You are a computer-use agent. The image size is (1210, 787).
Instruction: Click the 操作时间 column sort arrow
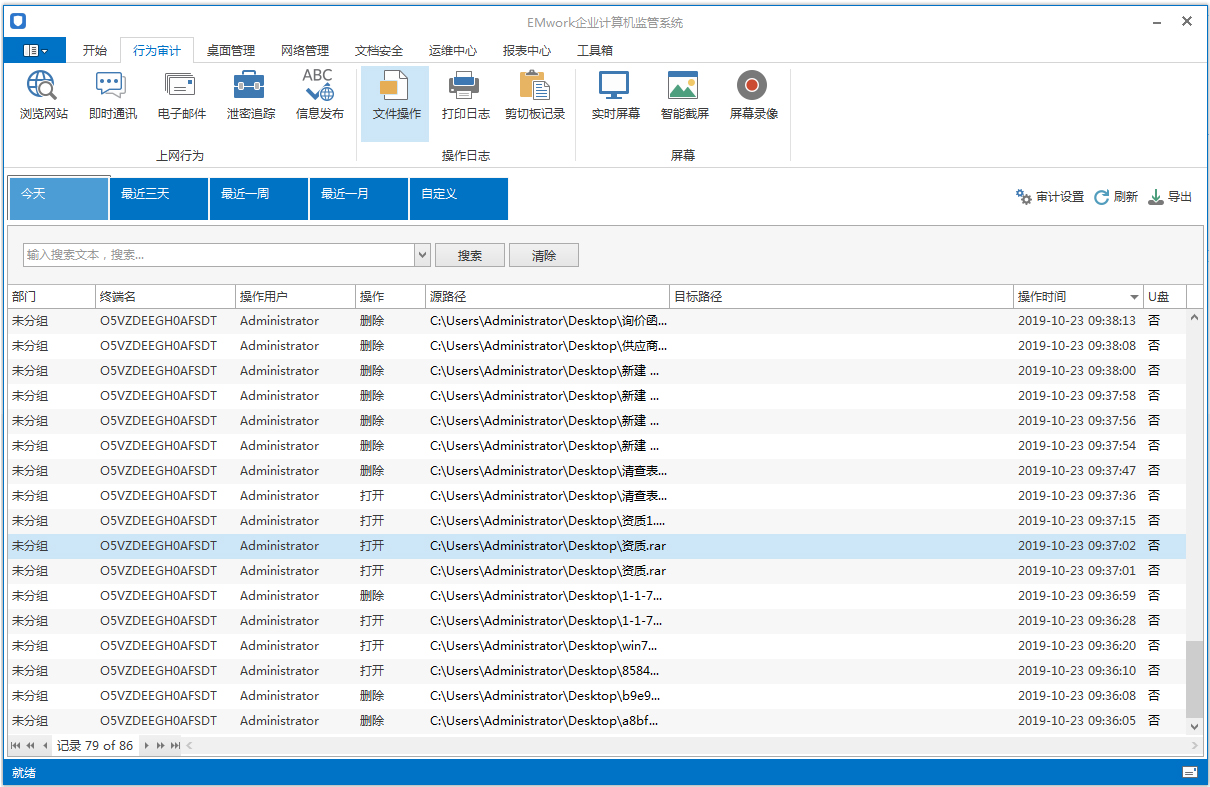coord(1134,297)
